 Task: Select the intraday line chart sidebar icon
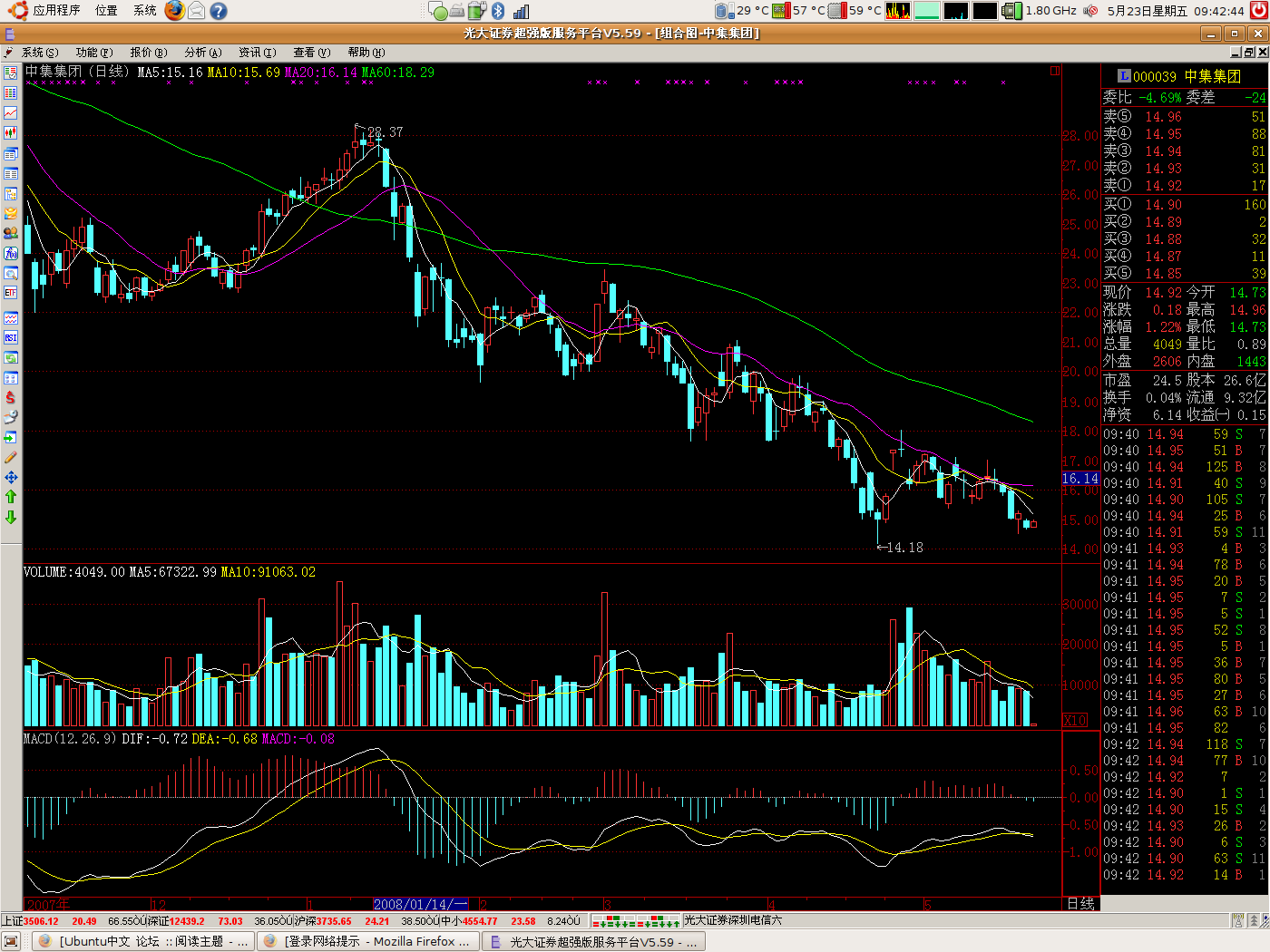(x=11, y=112)
